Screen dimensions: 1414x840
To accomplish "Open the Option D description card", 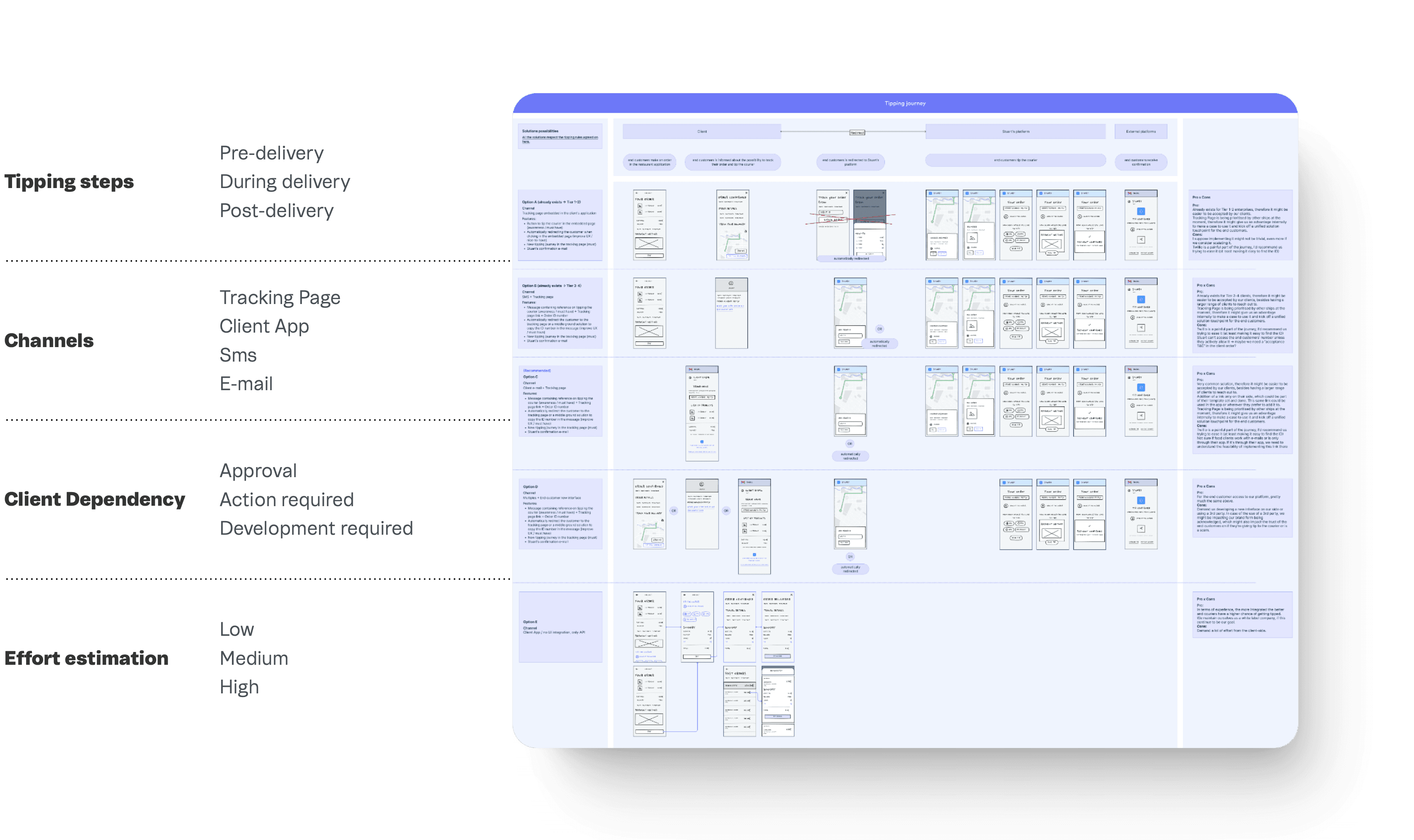I will pos(560,513).
